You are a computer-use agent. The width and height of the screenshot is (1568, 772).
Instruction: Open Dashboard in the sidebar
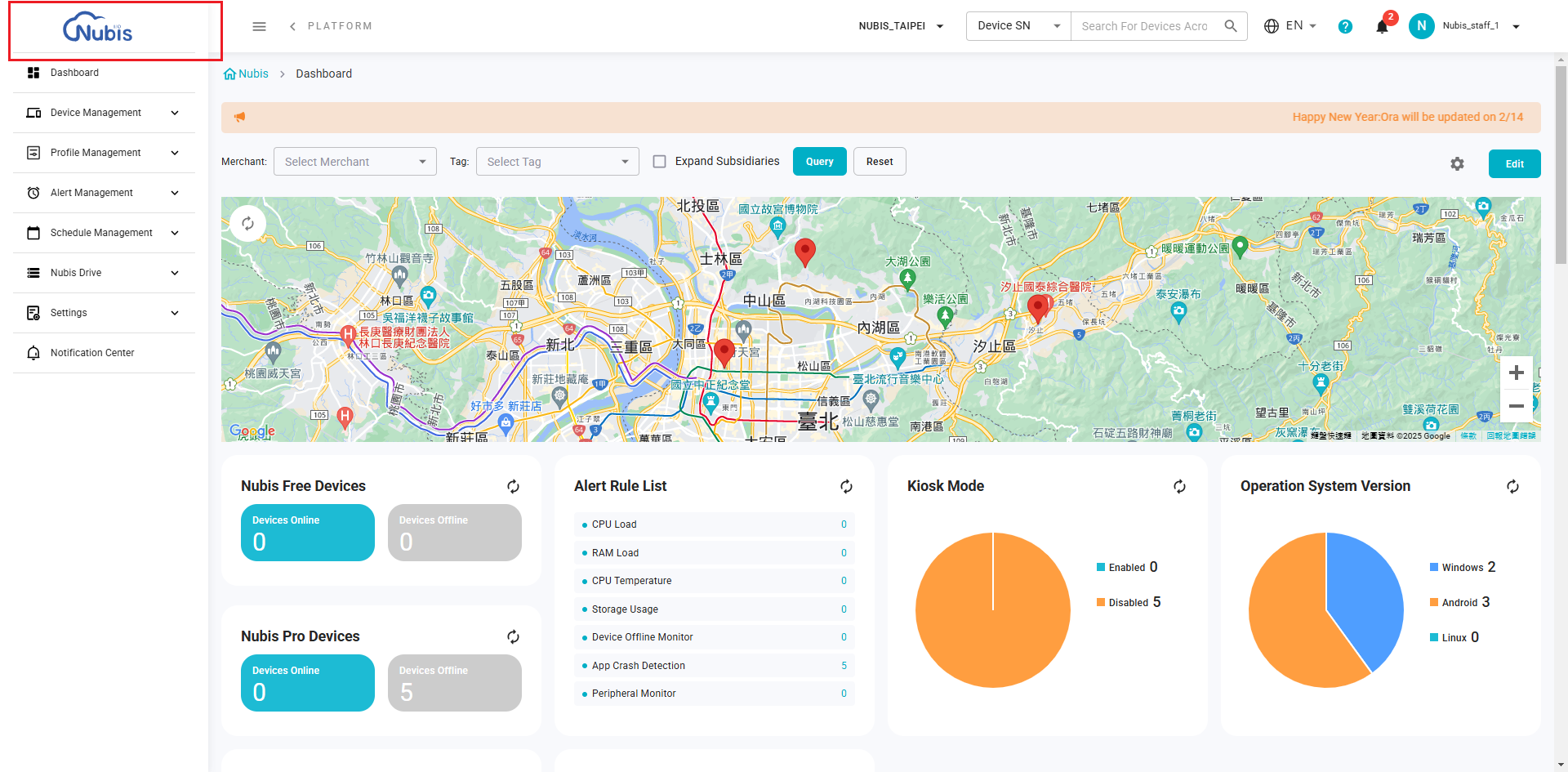click(104, 73)
